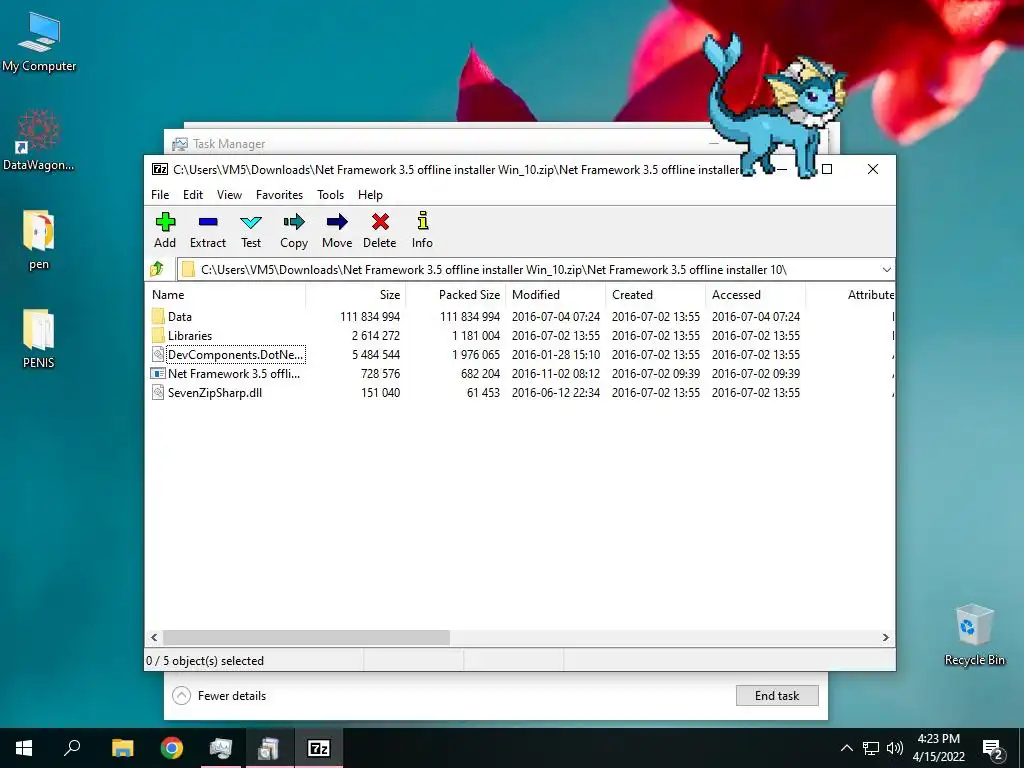This screenshot has height=768, width=1024.
Task: Click the SevenZipSharp.dll file icon
Action: click(x=157, y=392)
